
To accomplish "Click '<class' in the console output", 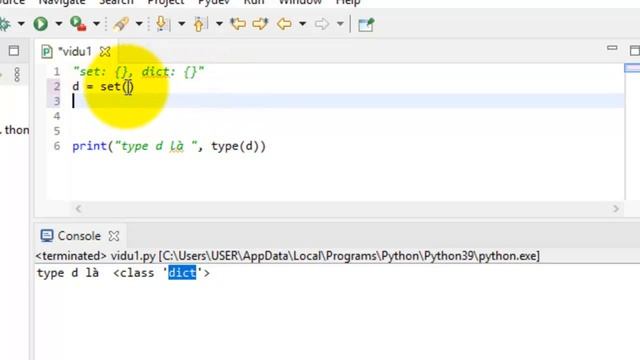I will coord(134,273).
